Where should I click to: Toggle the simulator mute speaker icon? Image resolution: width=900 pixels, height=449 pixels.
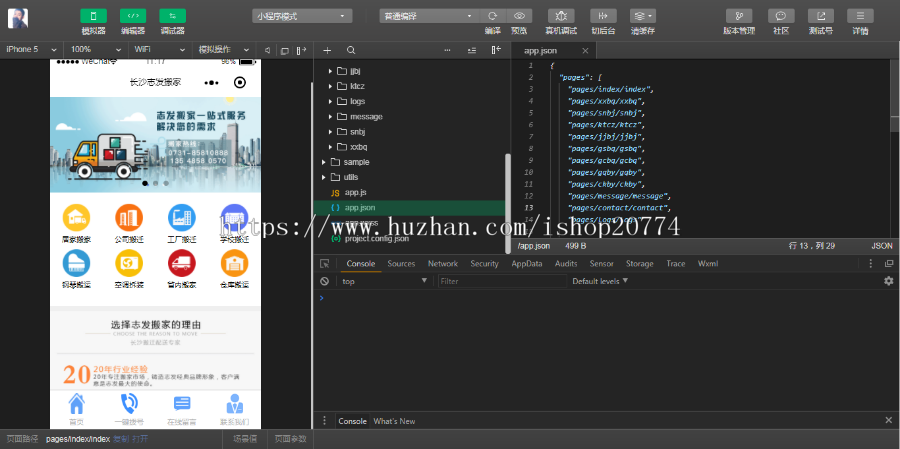(x=267, y=51)
